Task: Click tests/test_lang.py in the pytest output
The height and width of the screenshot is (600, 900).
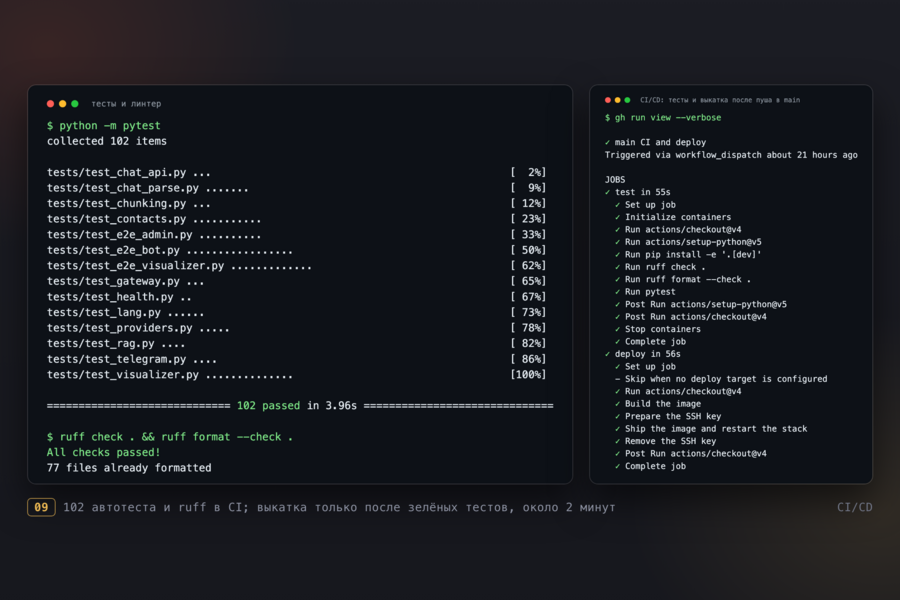Action: point(296,312)
